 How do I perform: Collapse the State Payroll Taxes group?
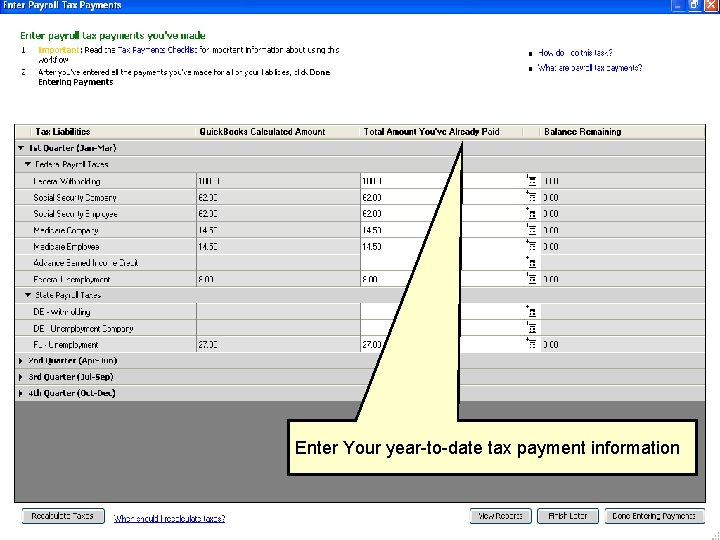[28, 295]
